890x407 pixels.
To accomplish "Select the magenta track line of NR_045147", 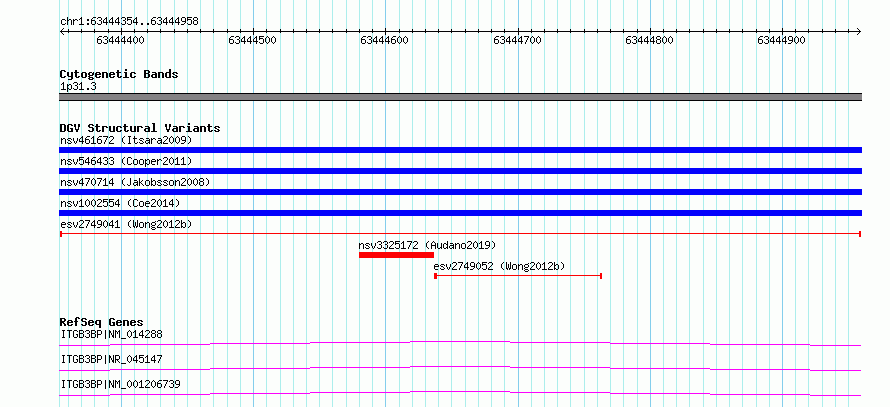I will 460,368.
